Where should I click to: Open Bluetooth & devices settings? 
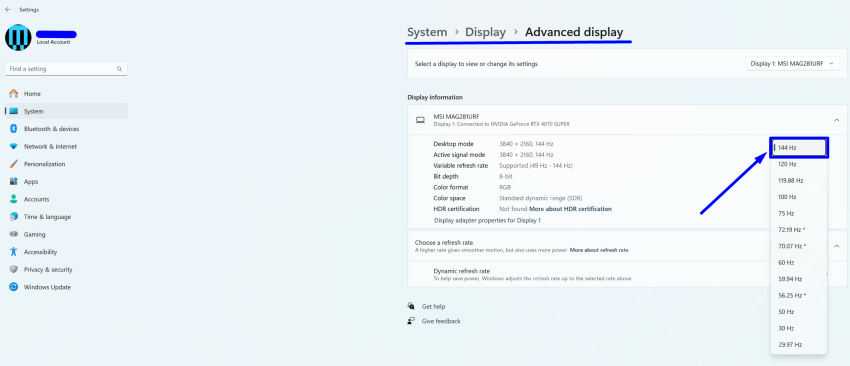(x=66, y=129)
